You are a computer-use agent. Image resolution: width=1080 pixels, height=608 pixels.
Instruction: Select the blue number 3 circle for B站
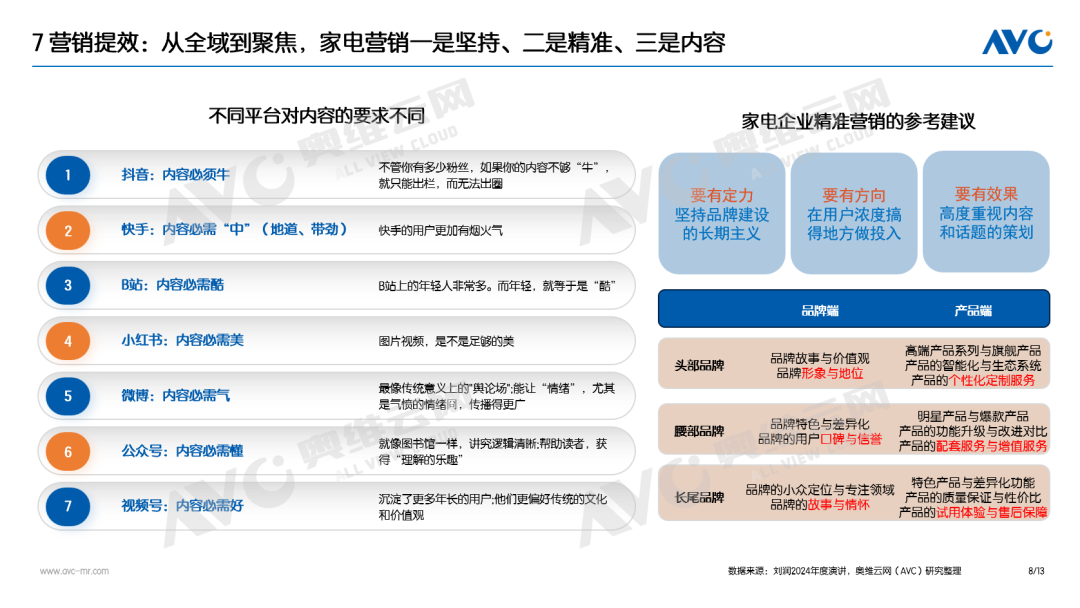pyautogui.click(x=68, y=286)
